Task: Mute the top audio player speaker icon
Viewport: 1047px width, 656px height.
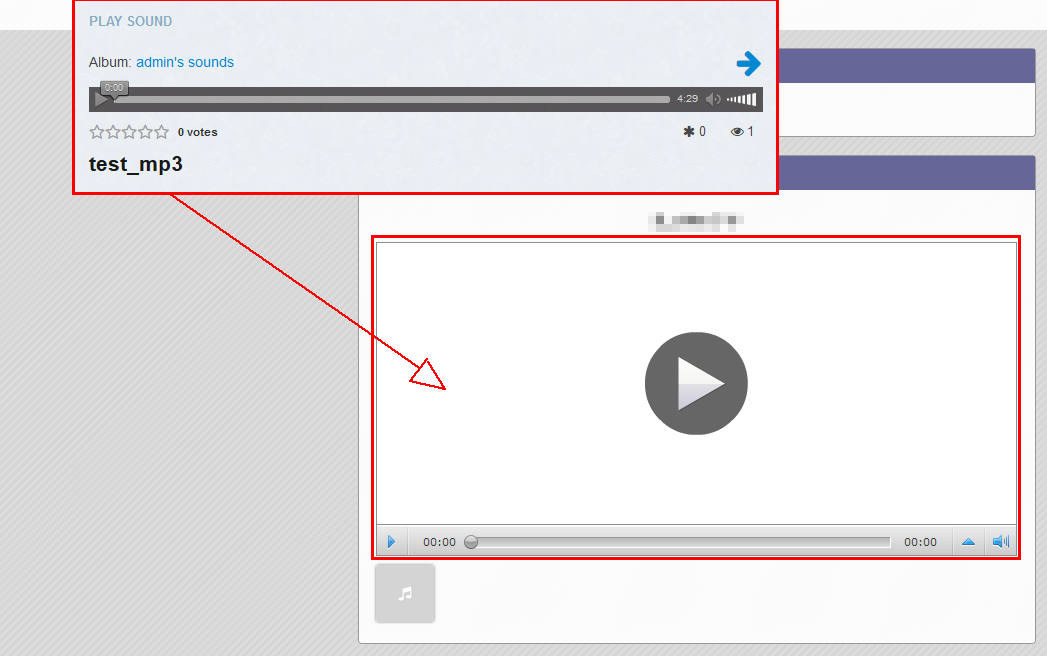Action: pos(713,99)
